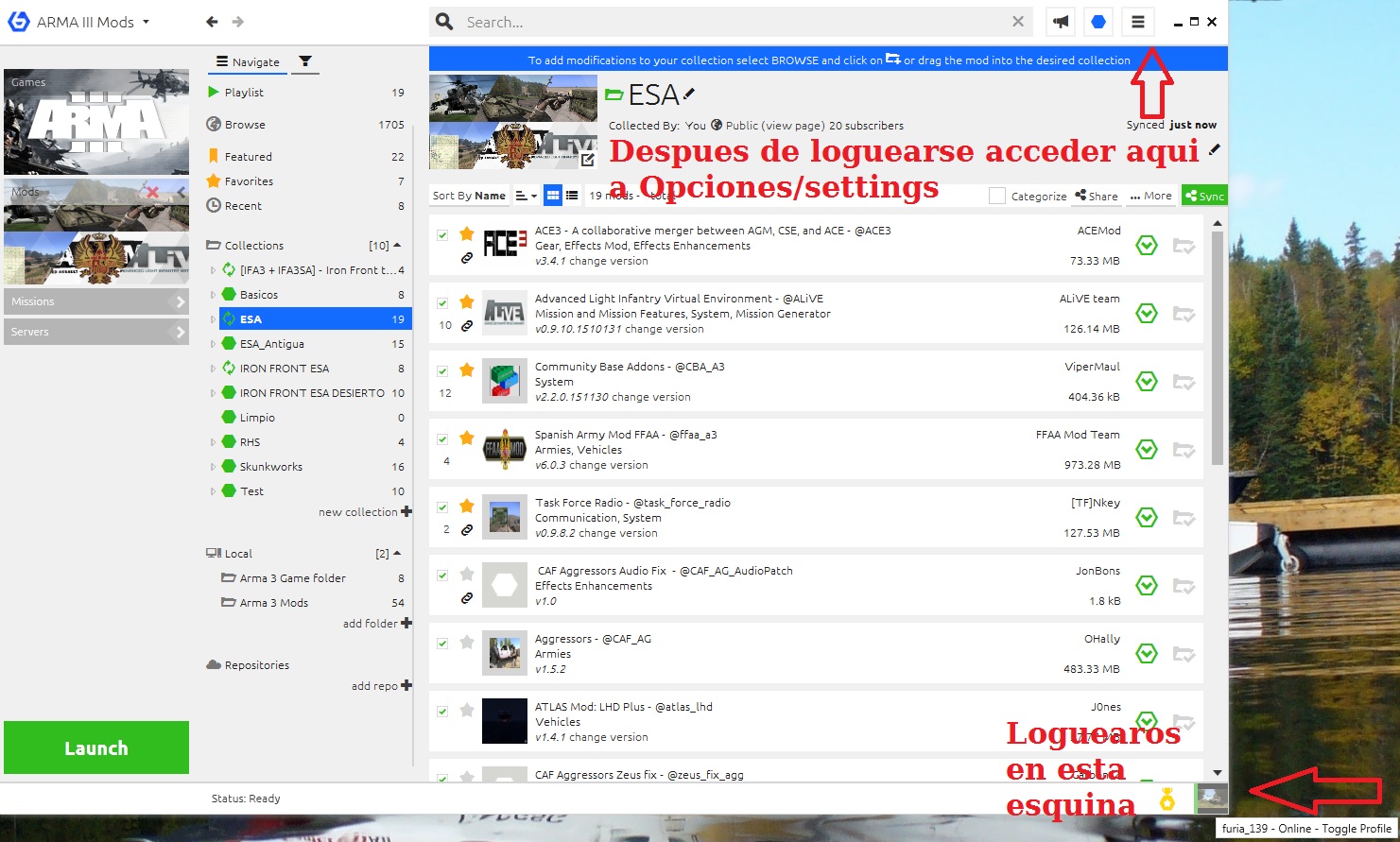Viewport: 1400px width, 842px height.
Task: Click the link icon on ACE3 row
Action: tap(467, 257)
